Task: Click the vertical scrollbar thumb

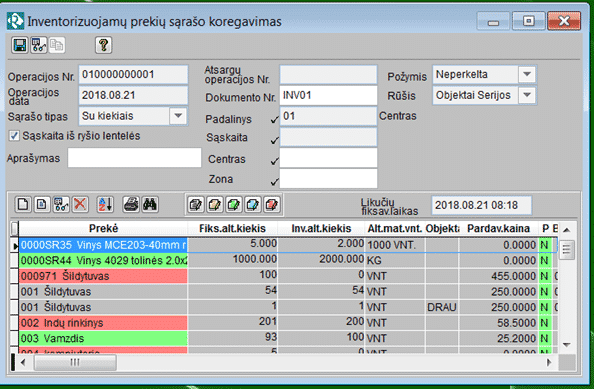Action: [x=567, y=250]
